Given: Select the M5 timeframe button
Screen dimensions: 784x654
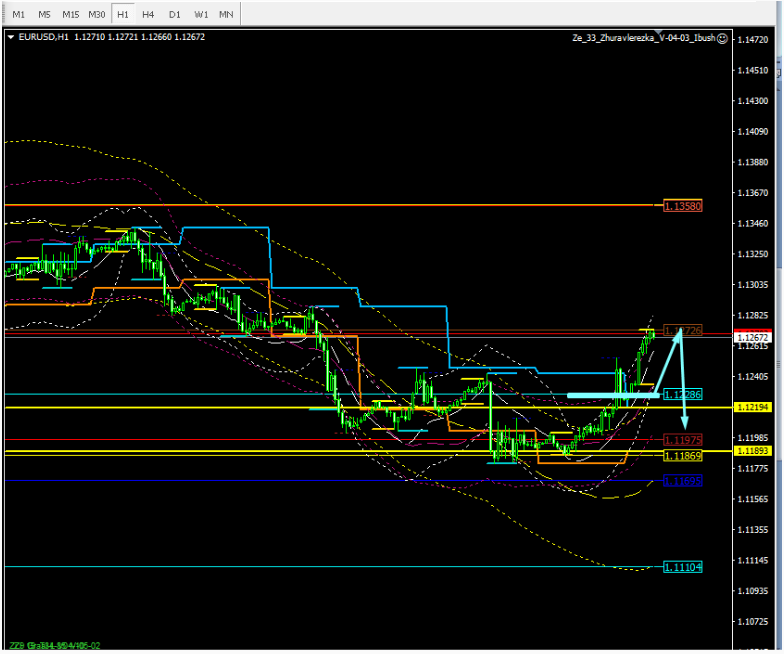Looking at the screenshot, I should (44, 14).
